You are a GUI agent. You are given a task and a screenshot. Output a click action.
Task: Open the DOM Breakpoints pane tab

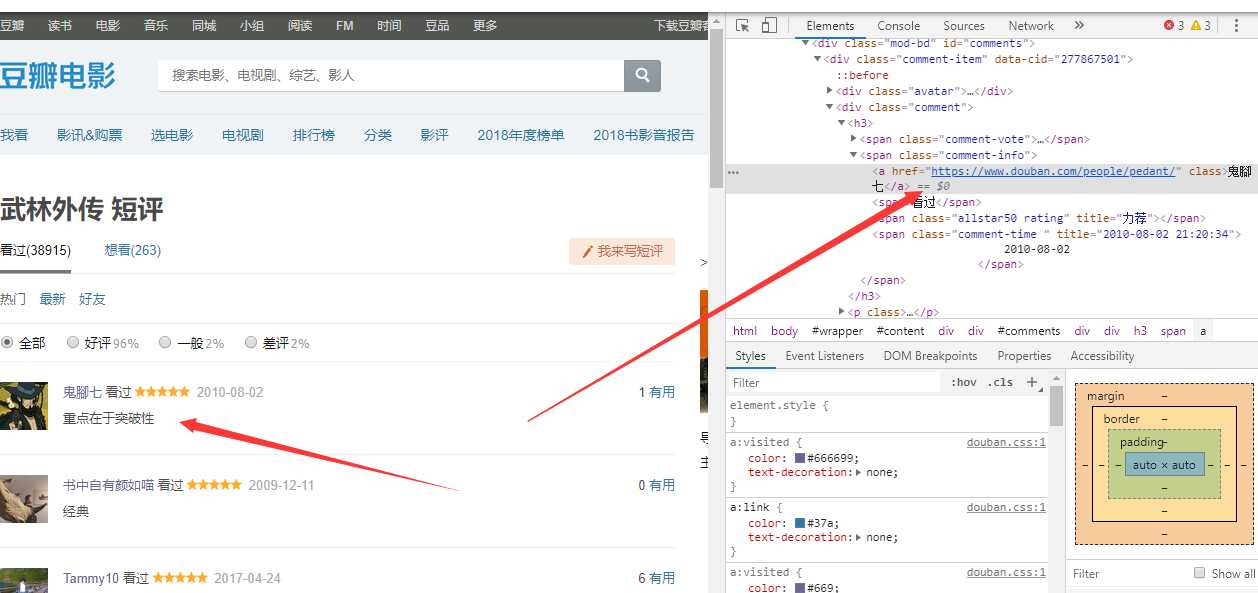(x=930, y=356)
